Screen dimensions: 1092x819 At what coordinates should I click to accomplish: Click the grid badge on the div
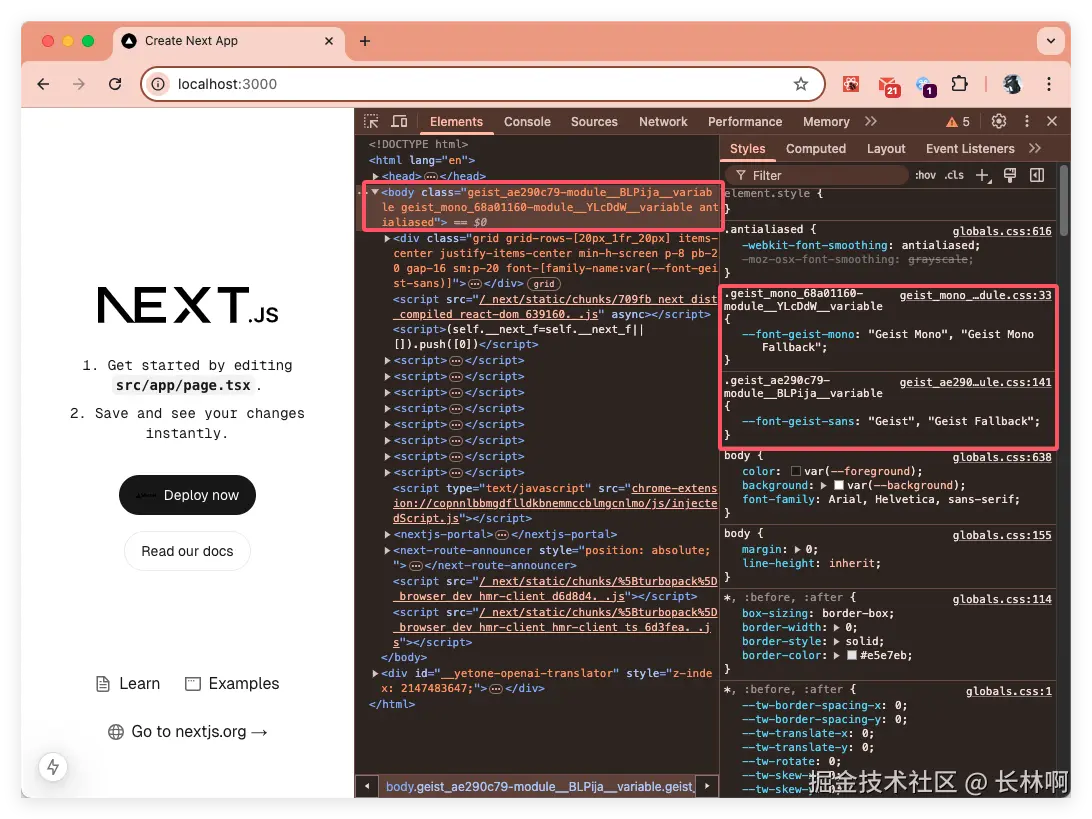point(544,284)
